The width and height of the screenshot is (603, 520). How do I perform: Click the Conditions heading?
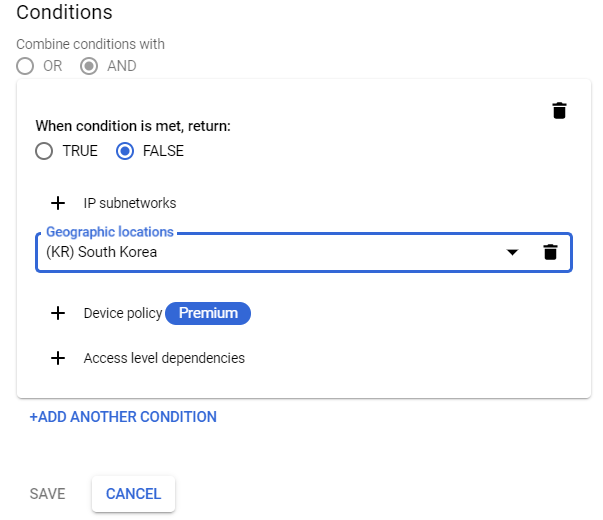point(64,12)
